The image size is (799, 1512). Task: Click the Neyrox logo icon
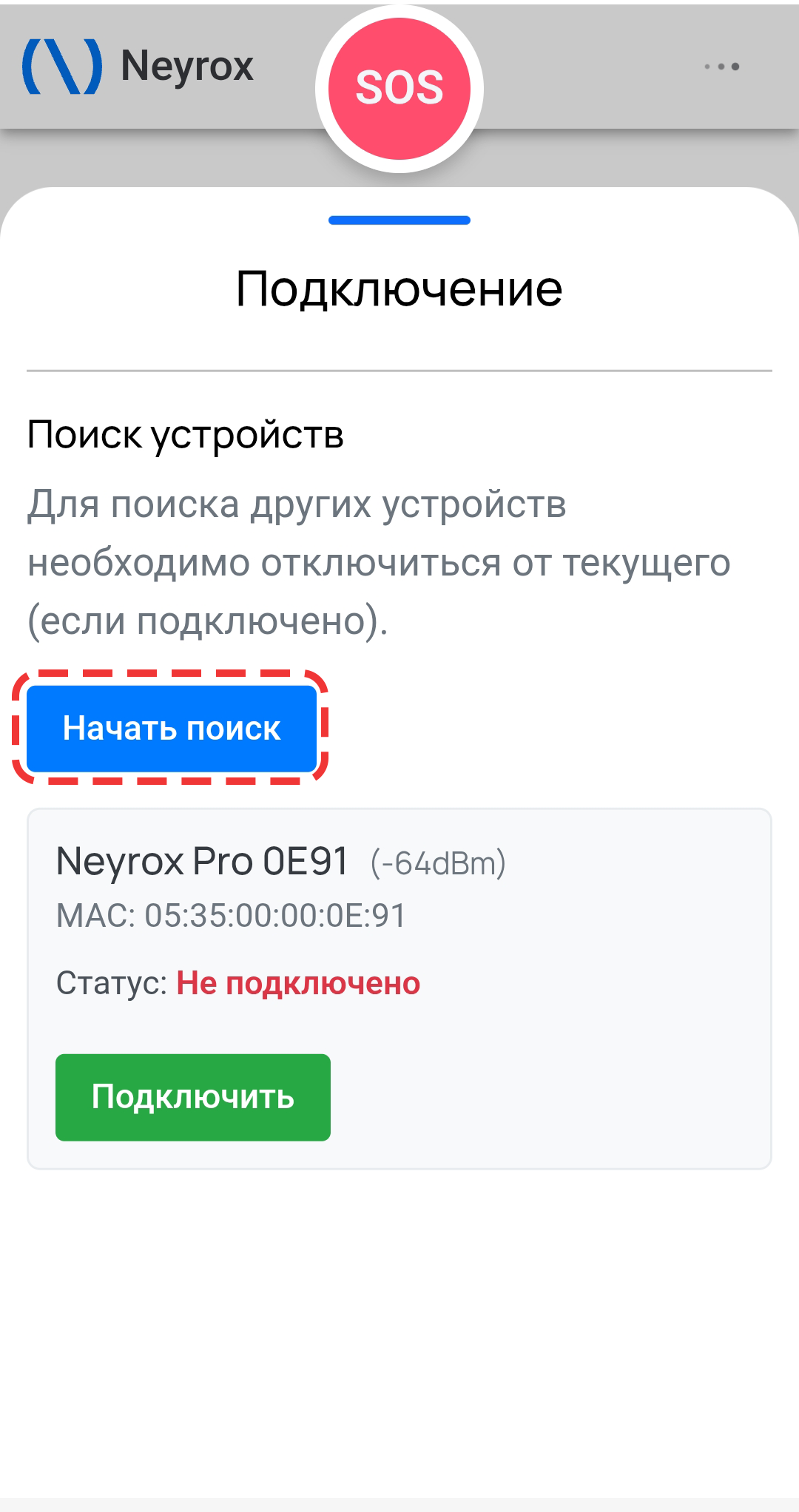62,67
